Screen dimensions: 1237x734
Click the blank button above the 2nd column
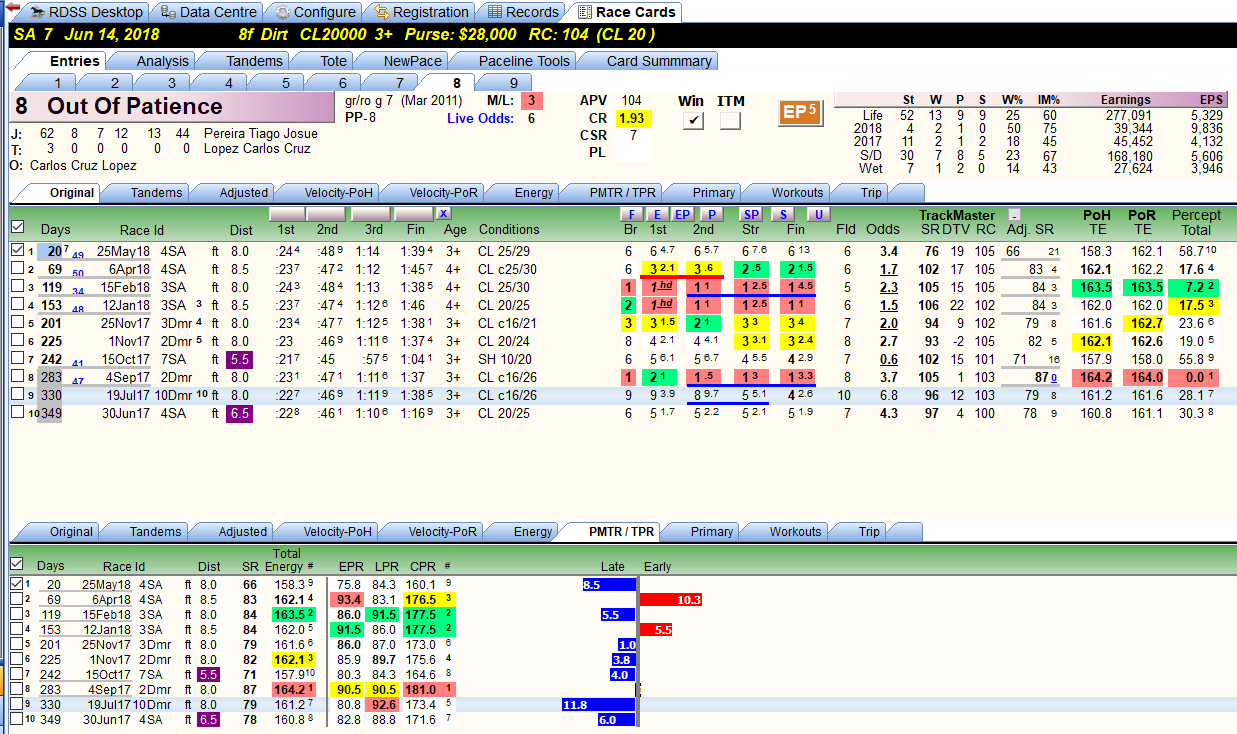[x=324, y=214]
